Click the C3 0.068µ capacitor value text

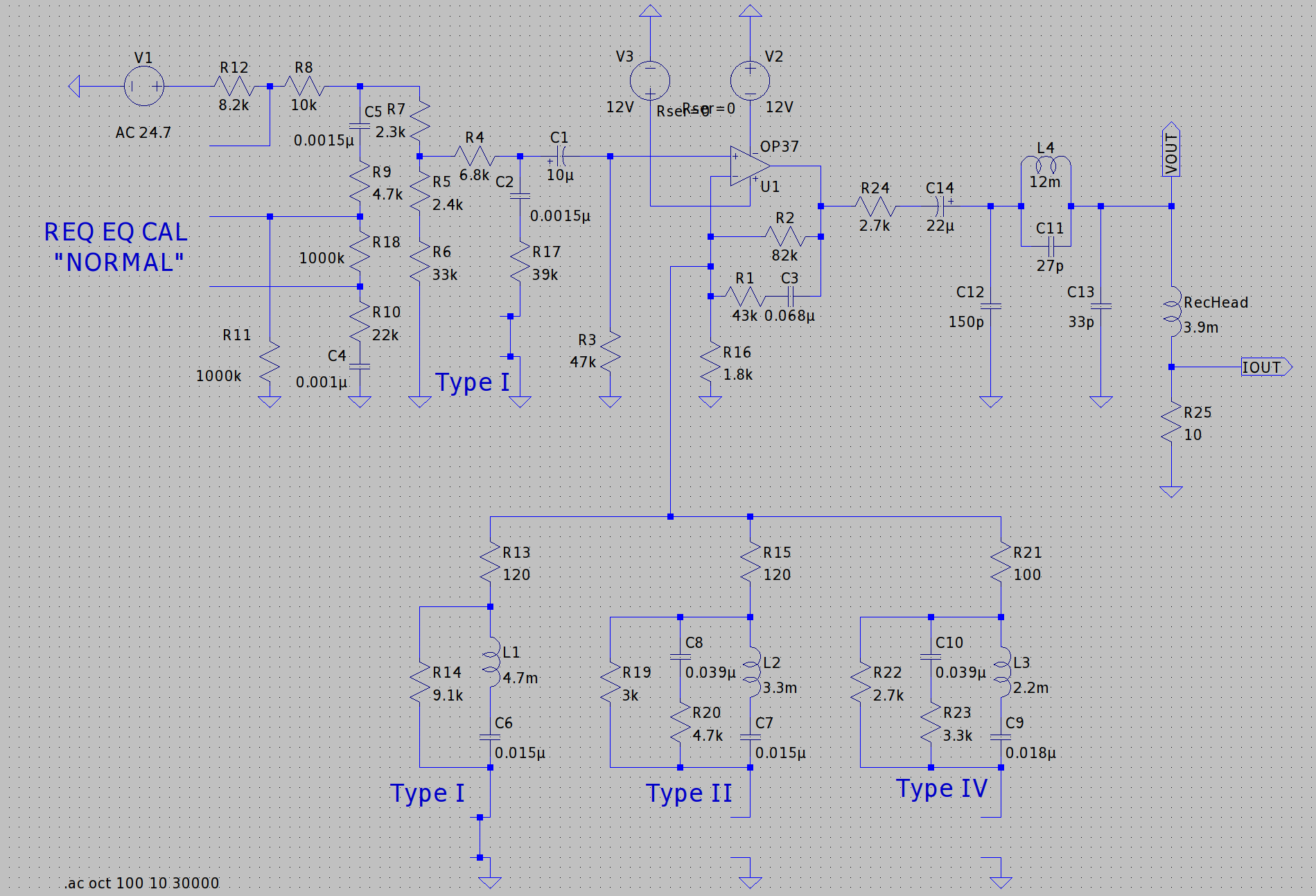(x=789, y=316)
